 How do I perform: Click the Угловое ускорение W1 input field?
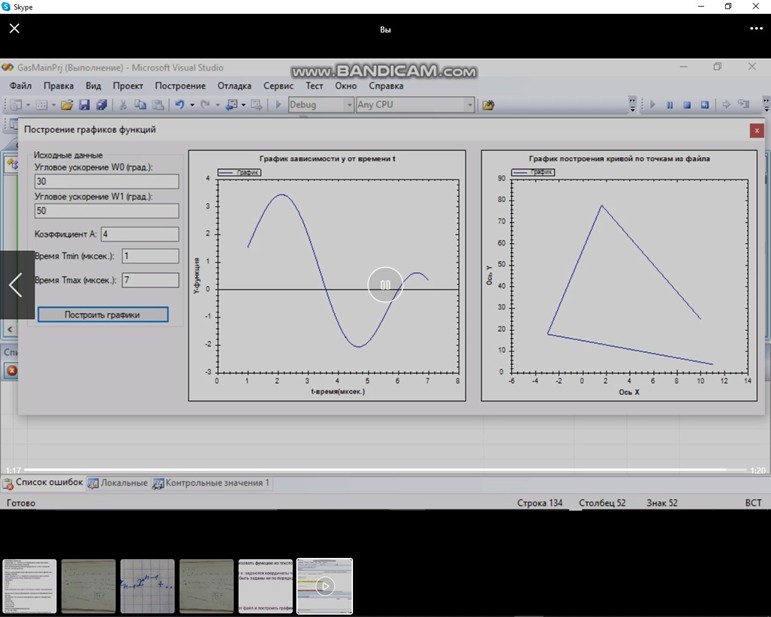(107, 211)
